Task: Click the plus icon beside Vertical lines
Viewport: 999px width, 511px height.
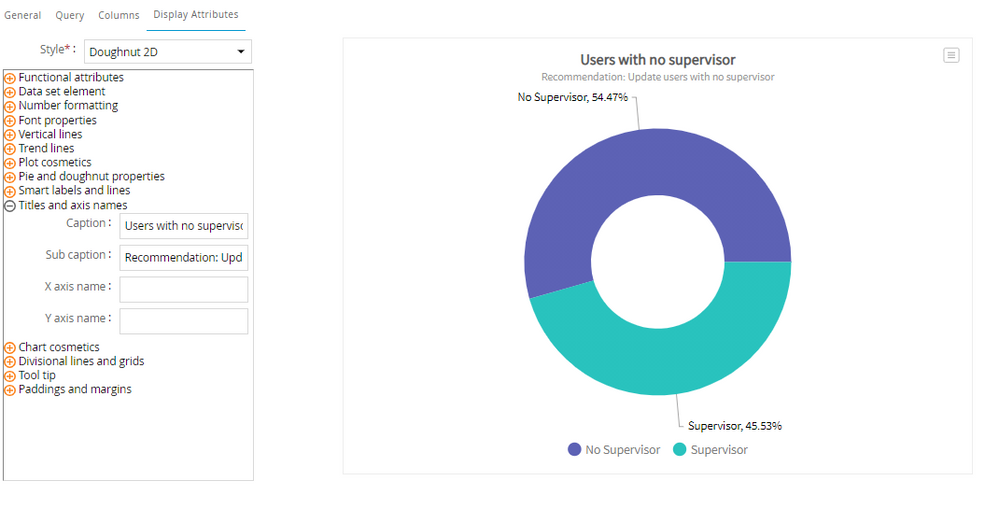Action: pyautogui.click(x=10, y=135)
